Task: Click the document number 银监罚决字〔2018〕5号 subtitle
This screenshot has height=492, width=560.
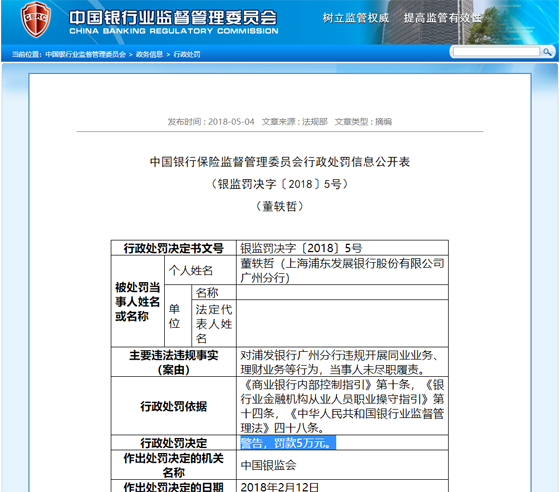Action: pos(280,184)
